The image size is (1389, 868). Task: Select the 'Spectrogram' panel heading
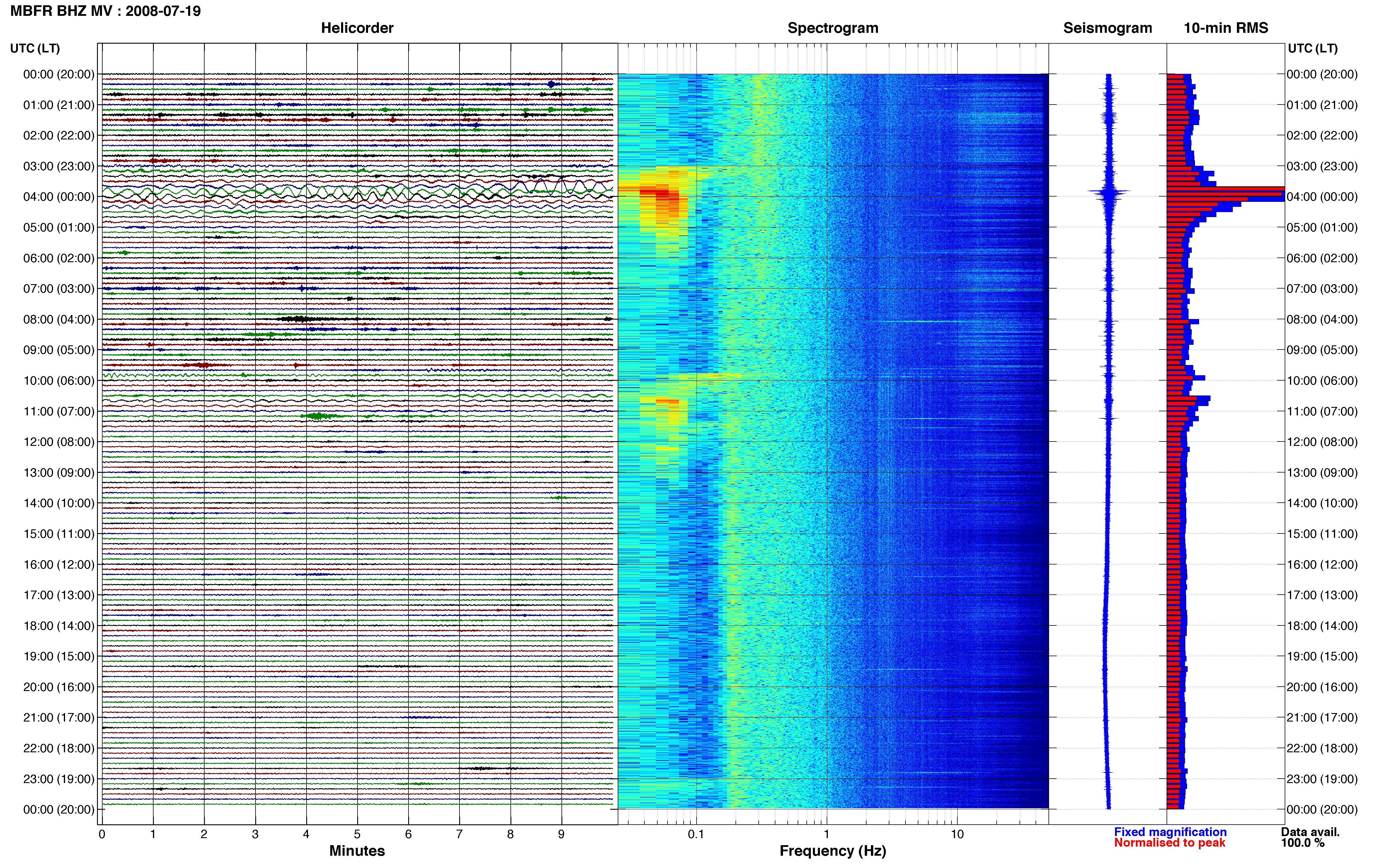click(833, 28)
